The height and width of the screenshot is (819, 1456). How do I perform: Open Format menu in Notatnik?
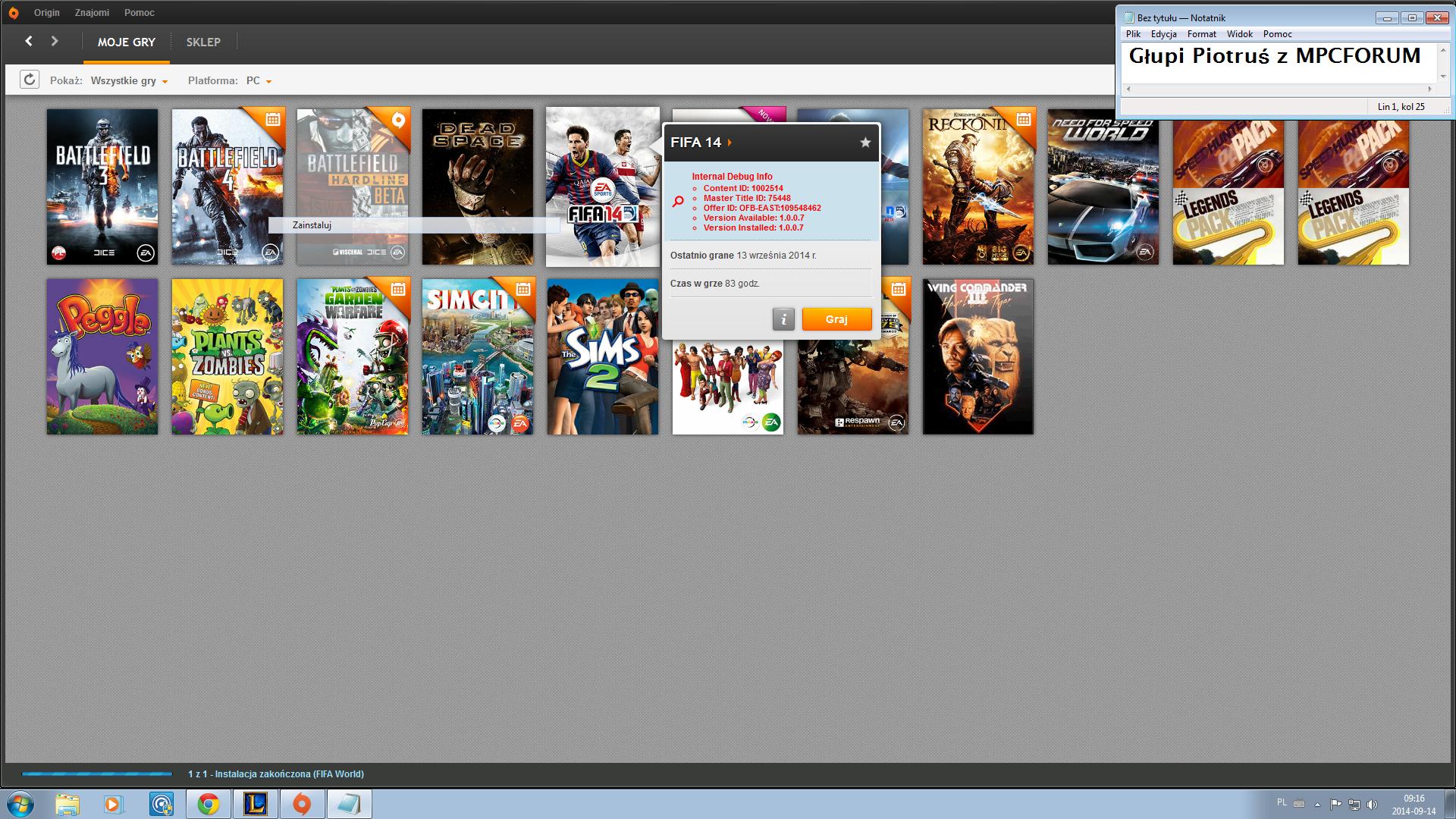pos(1201,34)
